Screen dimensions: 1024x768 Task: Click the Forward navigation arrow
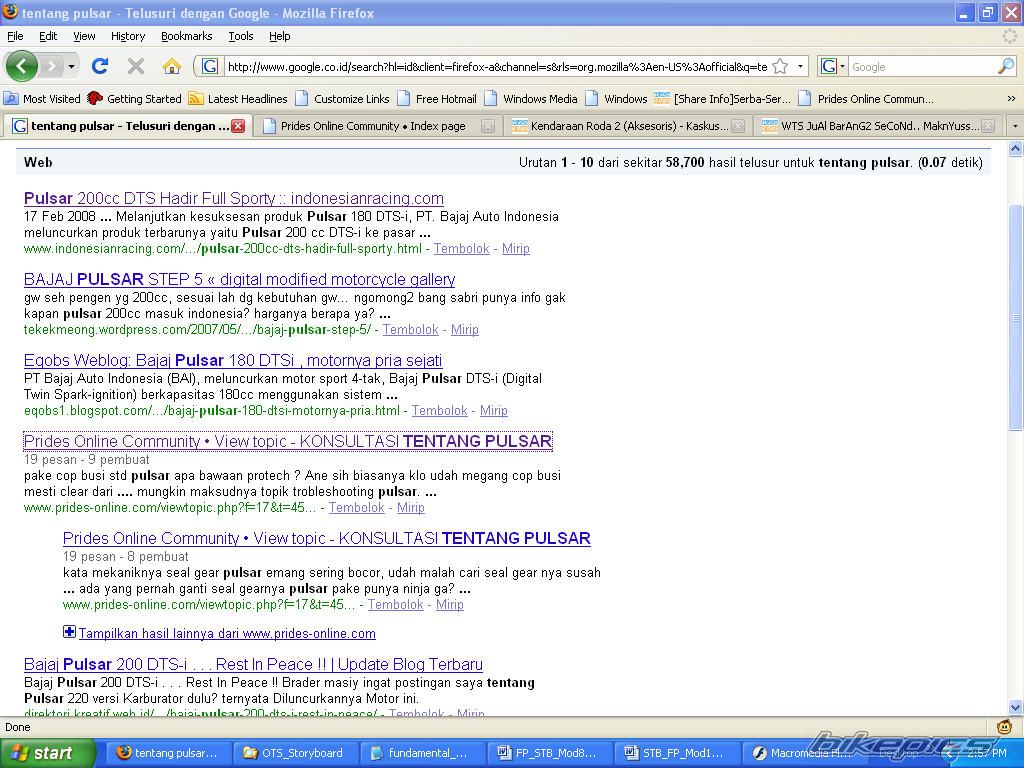(52, 66)
